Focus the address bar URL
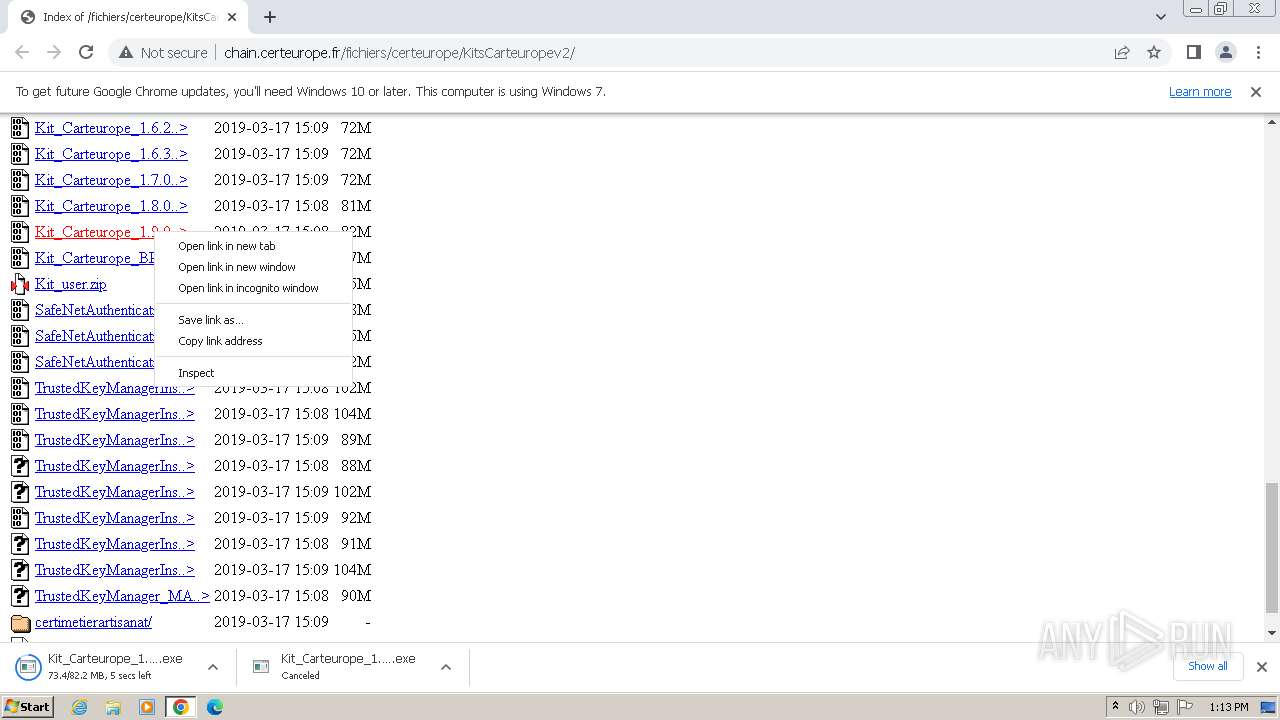Viewport: 1280px width, 720px height. [399, 52]
